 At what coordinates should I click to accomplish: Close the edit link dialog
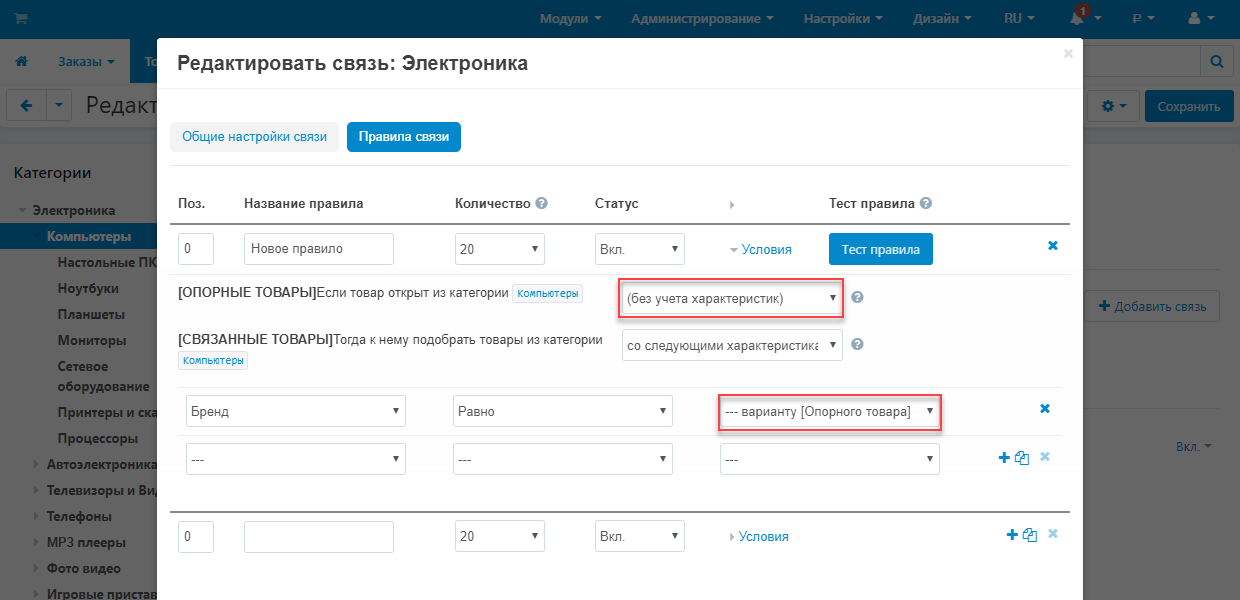point(1068,54)
